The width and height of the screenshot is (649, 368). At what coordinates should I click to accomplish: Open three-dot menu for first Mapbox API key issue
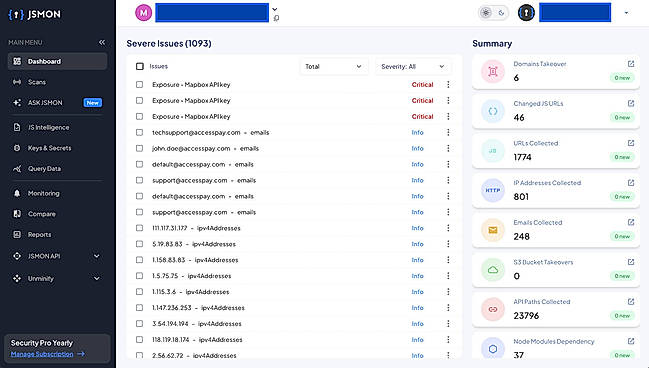coord(448,84)
